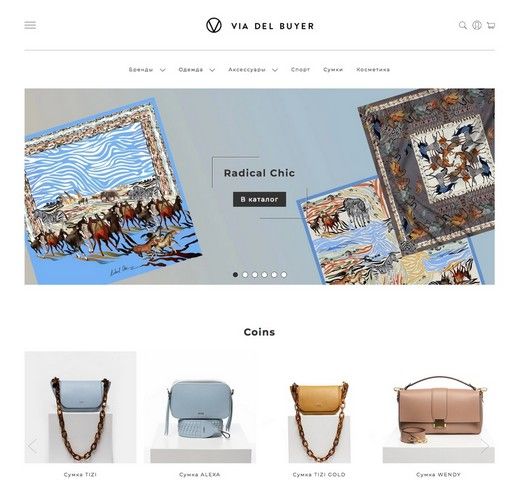The width and height of the screenshot is (520, 480).
Task: Click the В каталог button
Action: (259, 199)
